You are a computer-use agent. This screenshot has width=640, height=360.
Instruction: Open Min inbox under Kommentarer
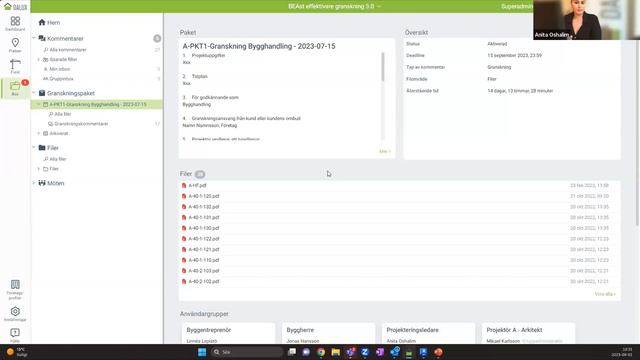[x=60, y=69]
